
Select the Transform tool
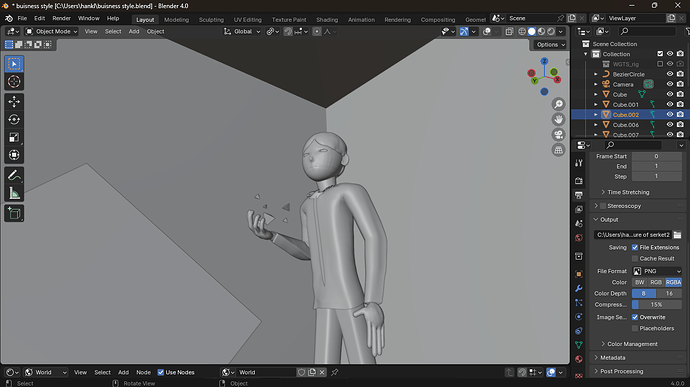click(14, 155)
